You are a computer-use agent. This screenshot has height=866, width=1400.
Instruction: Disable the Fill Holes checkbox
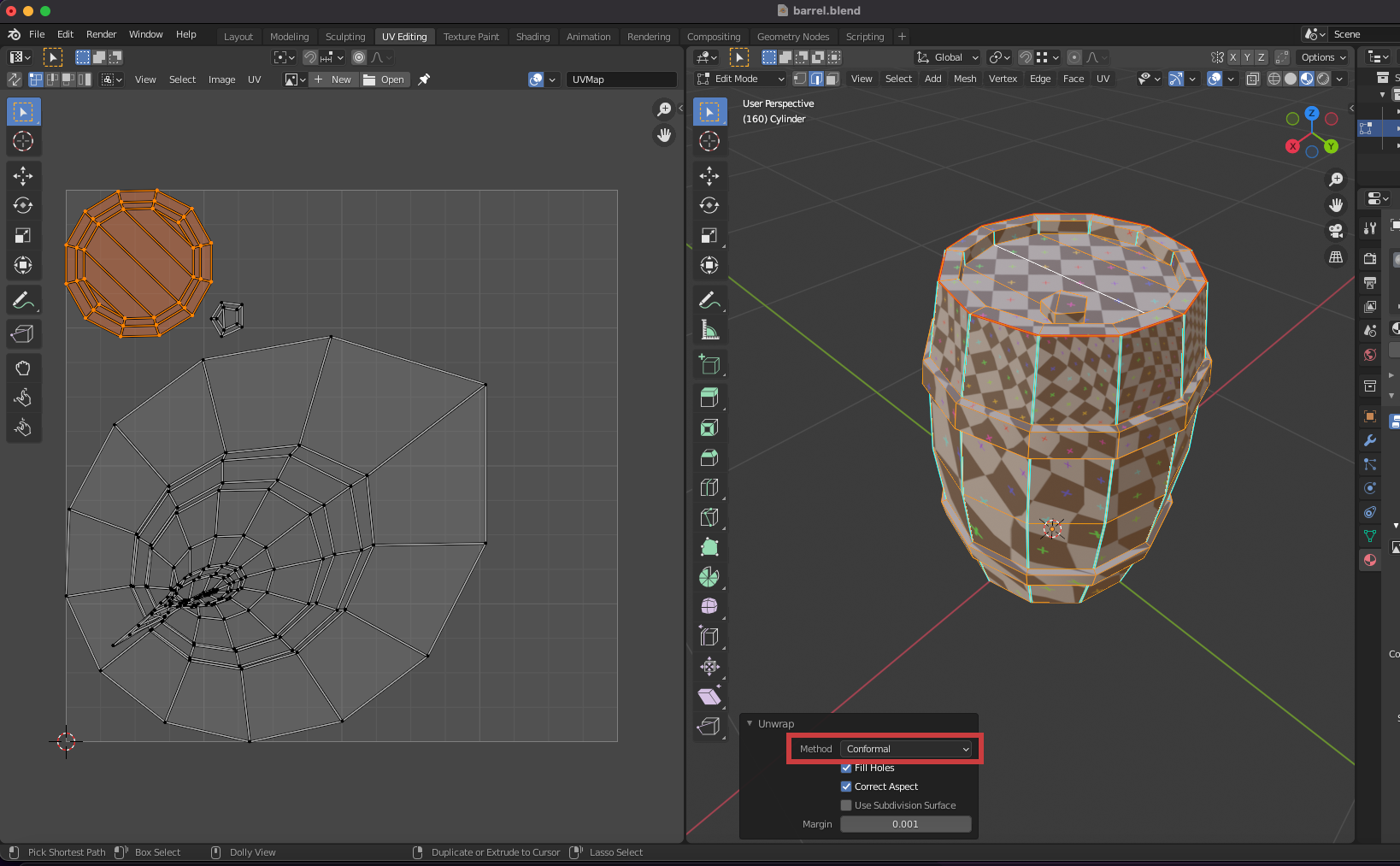[846, 768]
